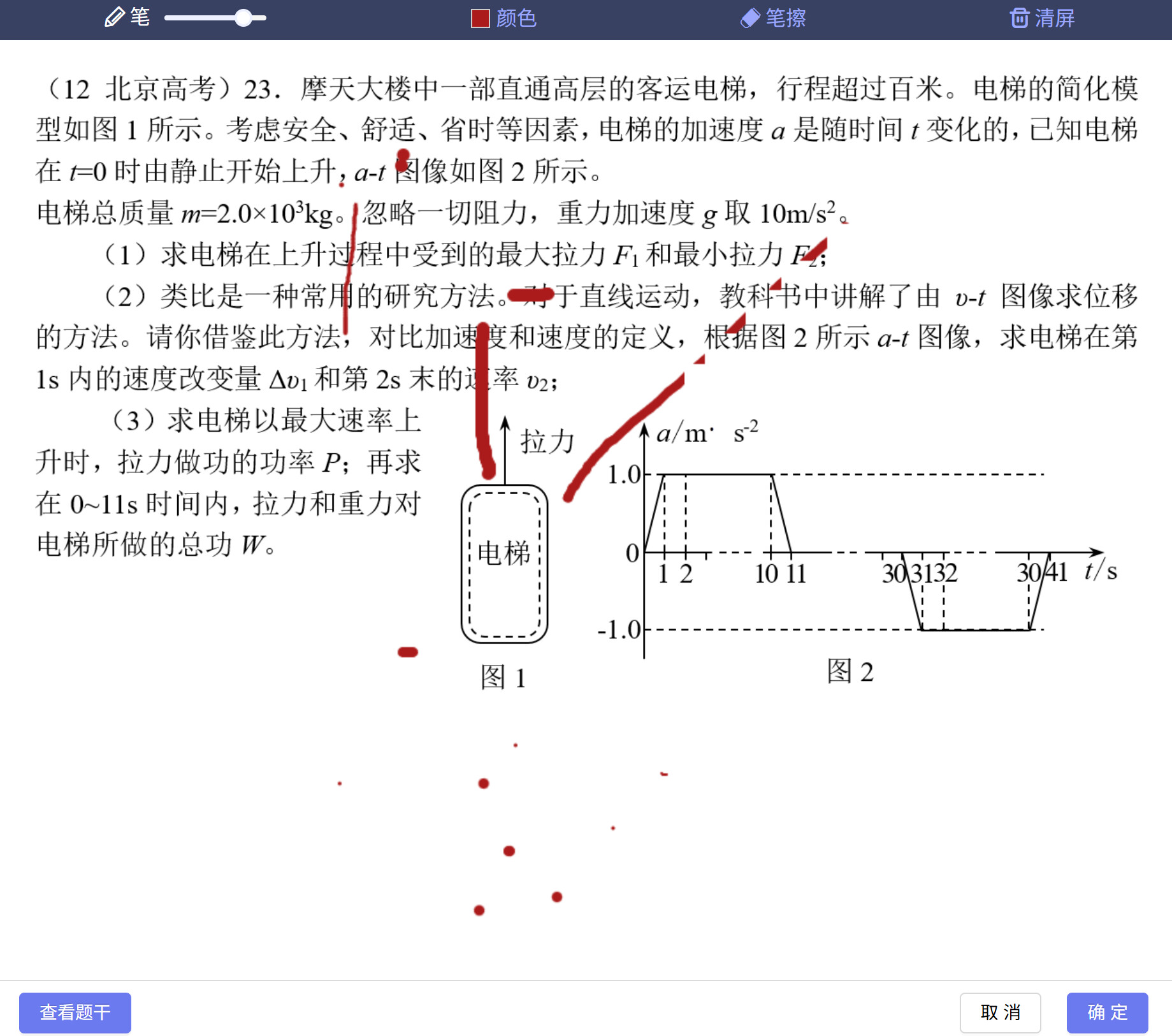Click the -1.0 tick on acceleration axis
1172x1036 pixels.
point(619,630)
